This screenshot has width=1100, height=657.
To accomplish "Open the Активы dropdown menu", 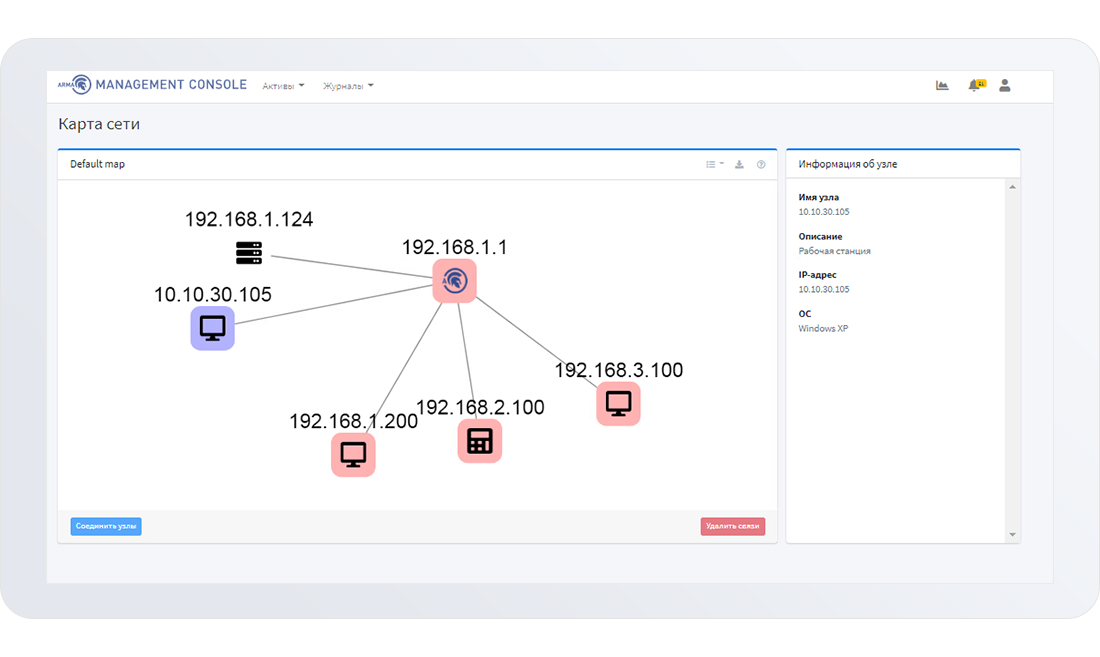I will coord(283,86).
